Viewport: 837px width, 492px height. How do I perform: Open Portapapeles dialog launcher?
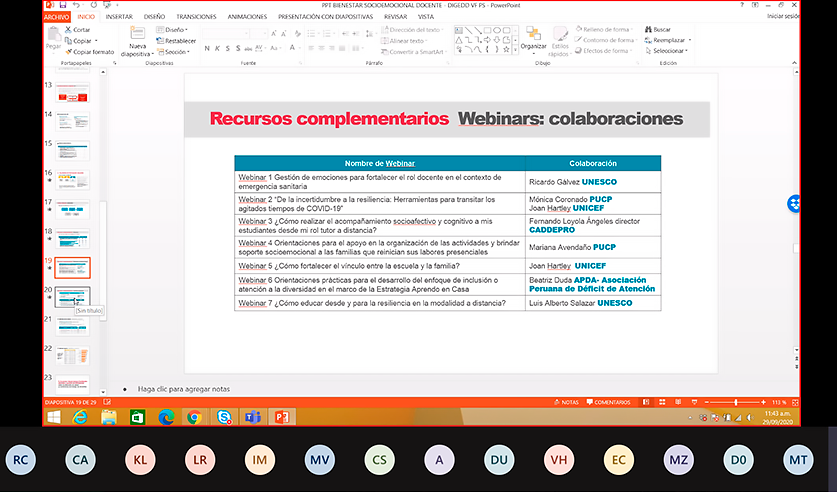point(114,63)
